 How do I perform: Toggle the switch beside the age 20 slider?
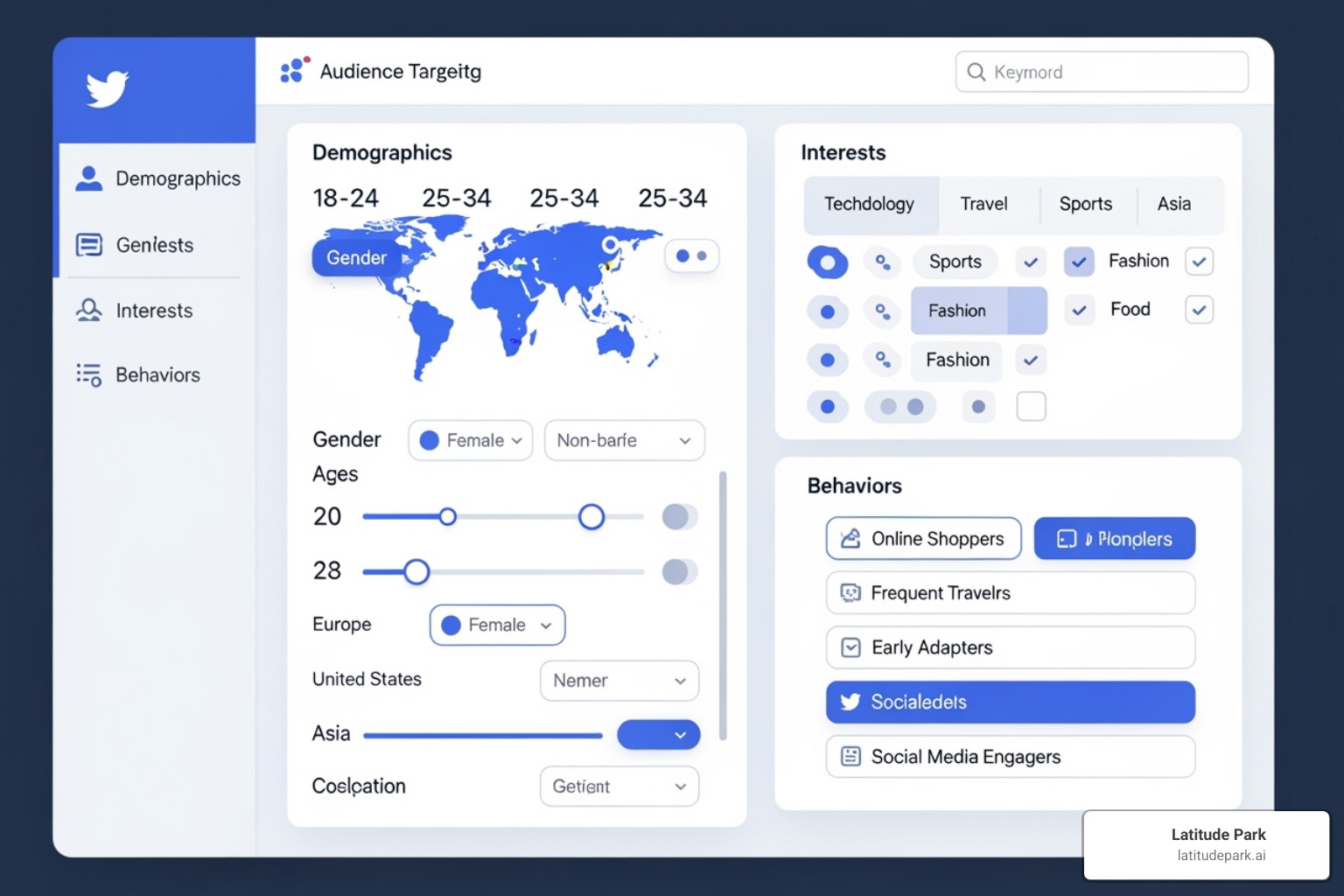tap(679, 517)
